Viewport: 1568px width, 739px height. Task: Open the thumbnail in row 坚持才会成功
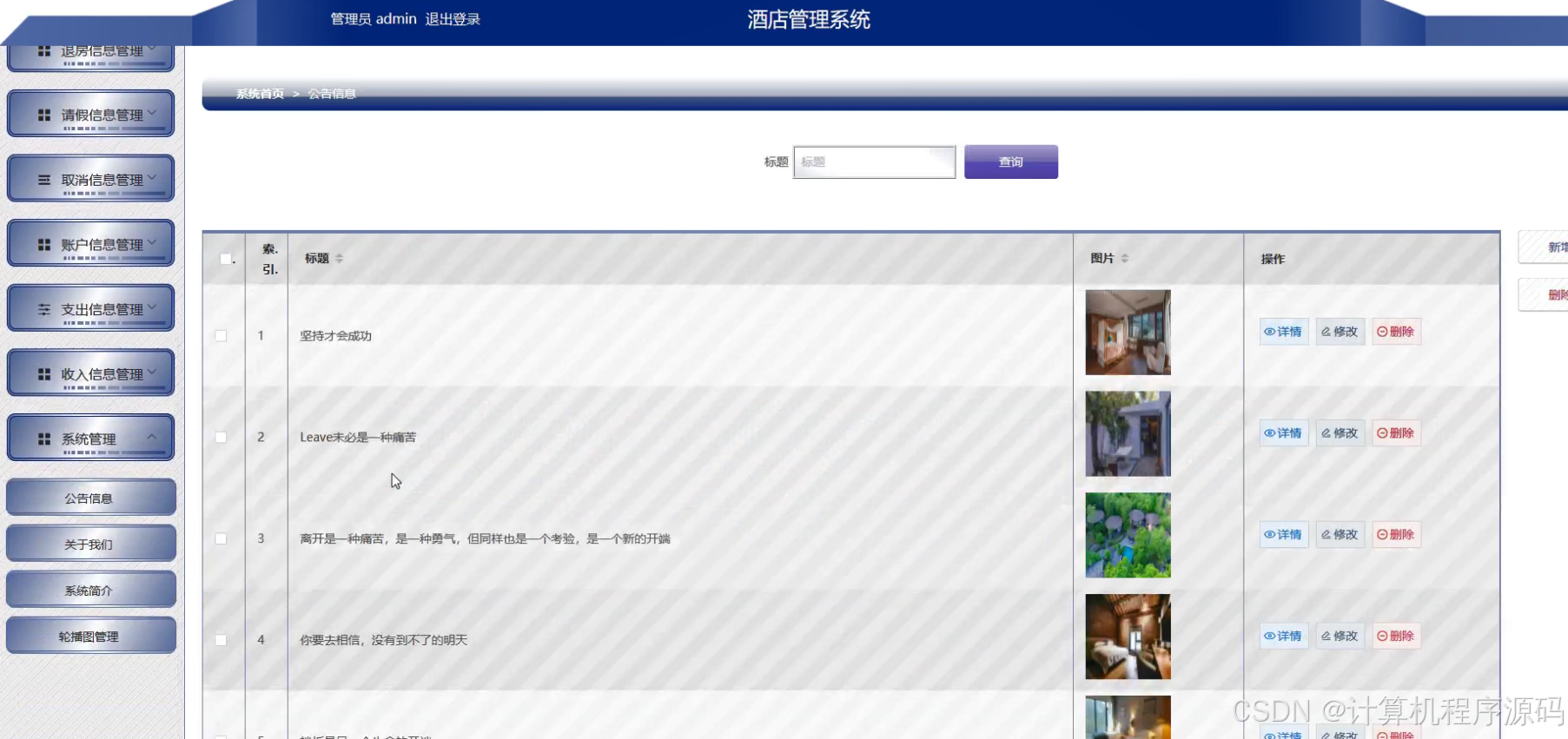coord(1128,333)
